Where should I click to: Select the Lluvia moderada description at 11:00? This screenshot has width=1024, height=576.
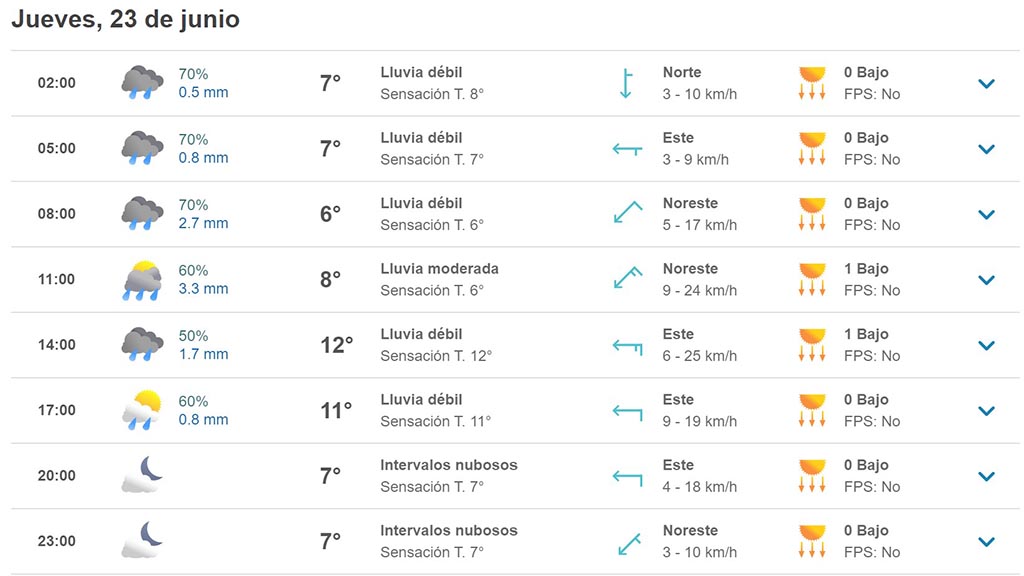click(x=439, y=269)
